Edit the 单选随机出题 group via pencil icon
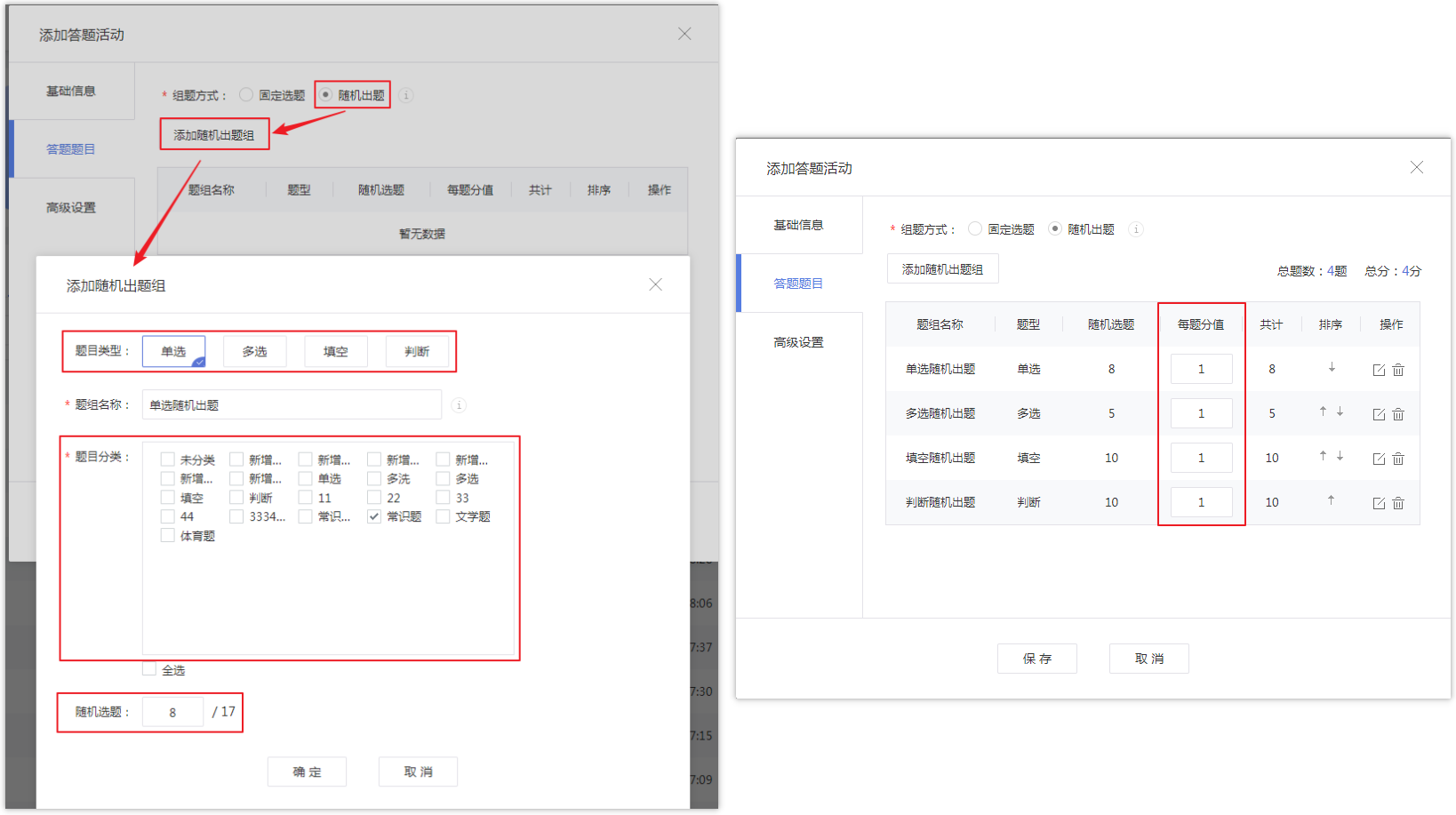This screenshot has height=815, width=1456. click(1379, 370)
